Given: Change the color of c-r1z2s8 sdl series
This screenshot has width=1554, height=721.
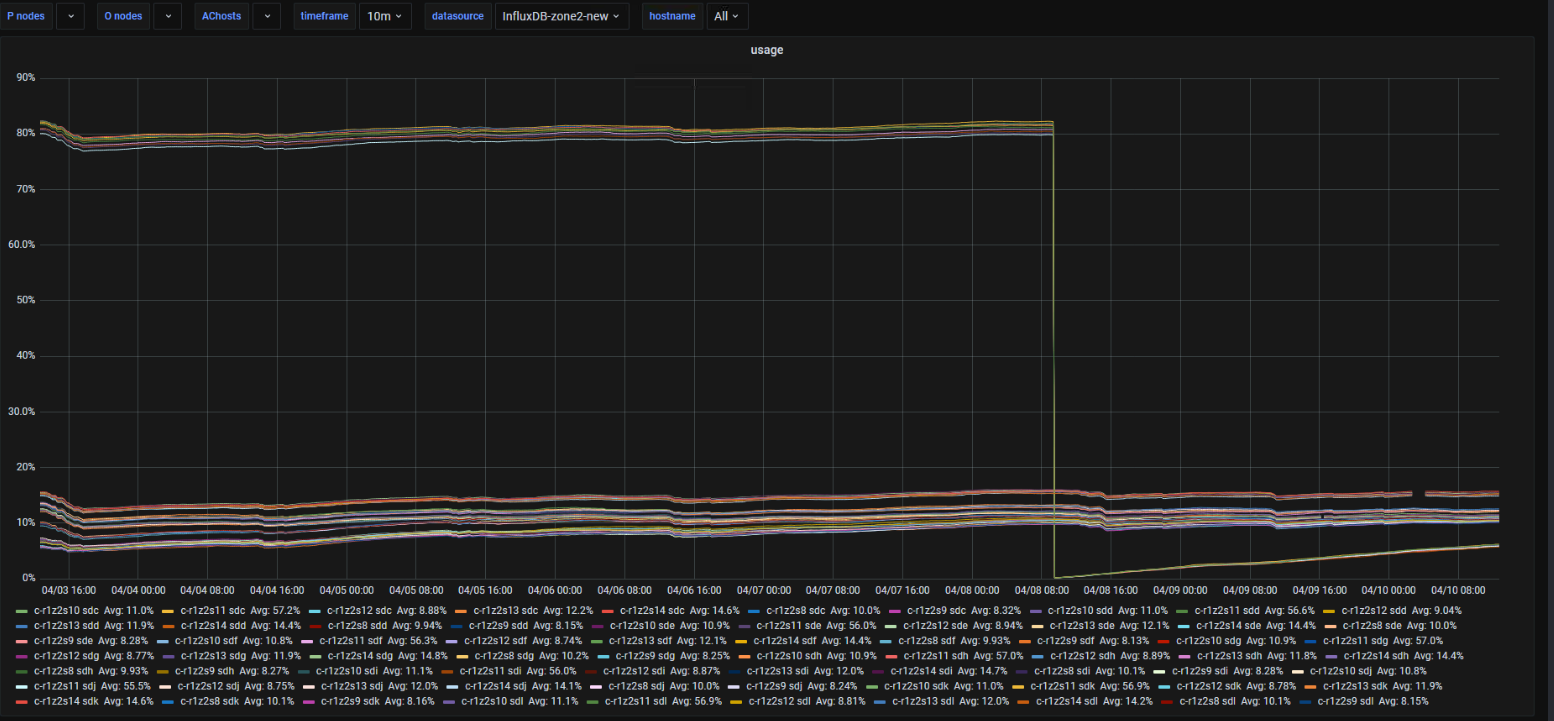Looking at the screenshot, I should point(1165,701).
